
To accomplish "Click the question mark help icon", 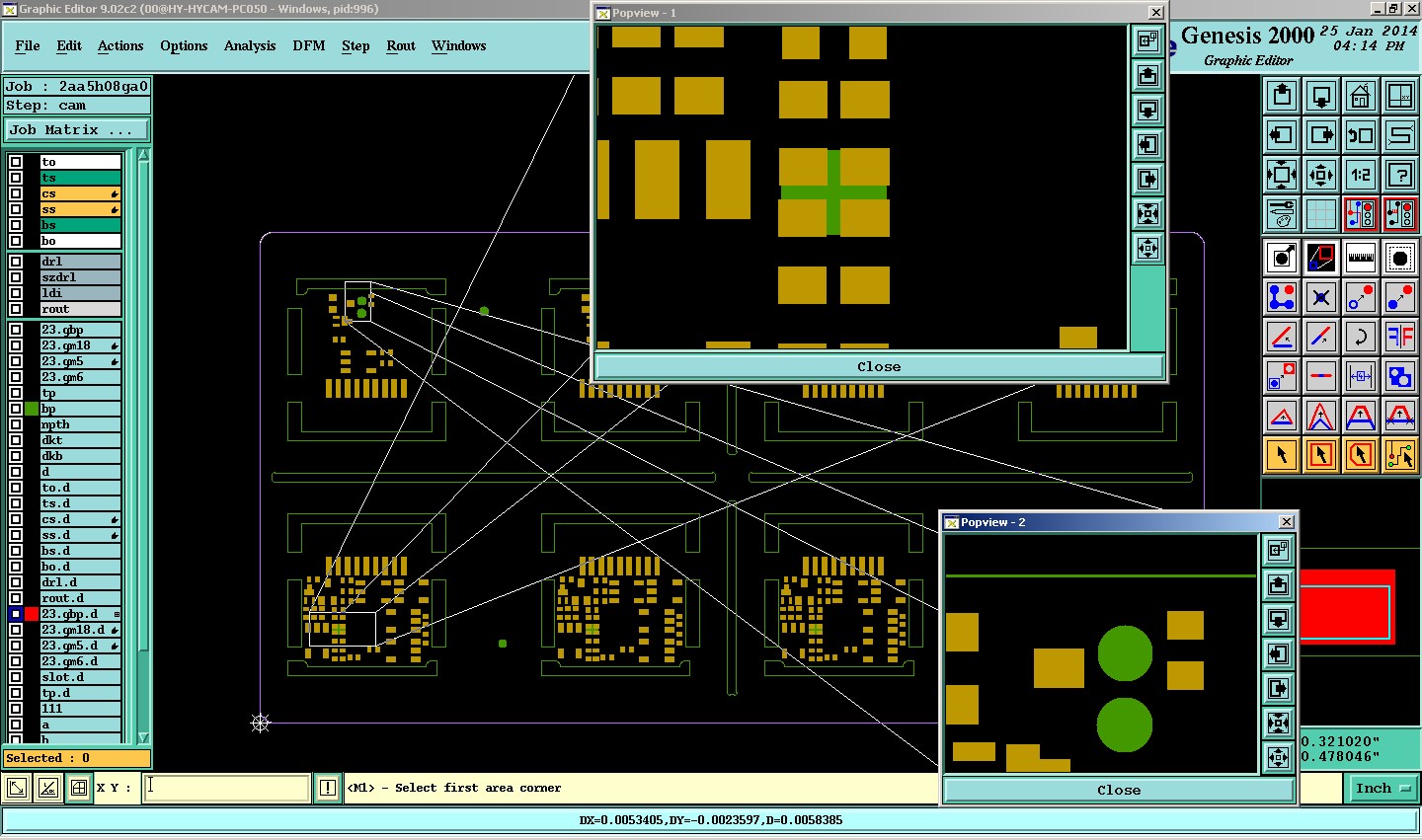I will (x=1400, y=175).
